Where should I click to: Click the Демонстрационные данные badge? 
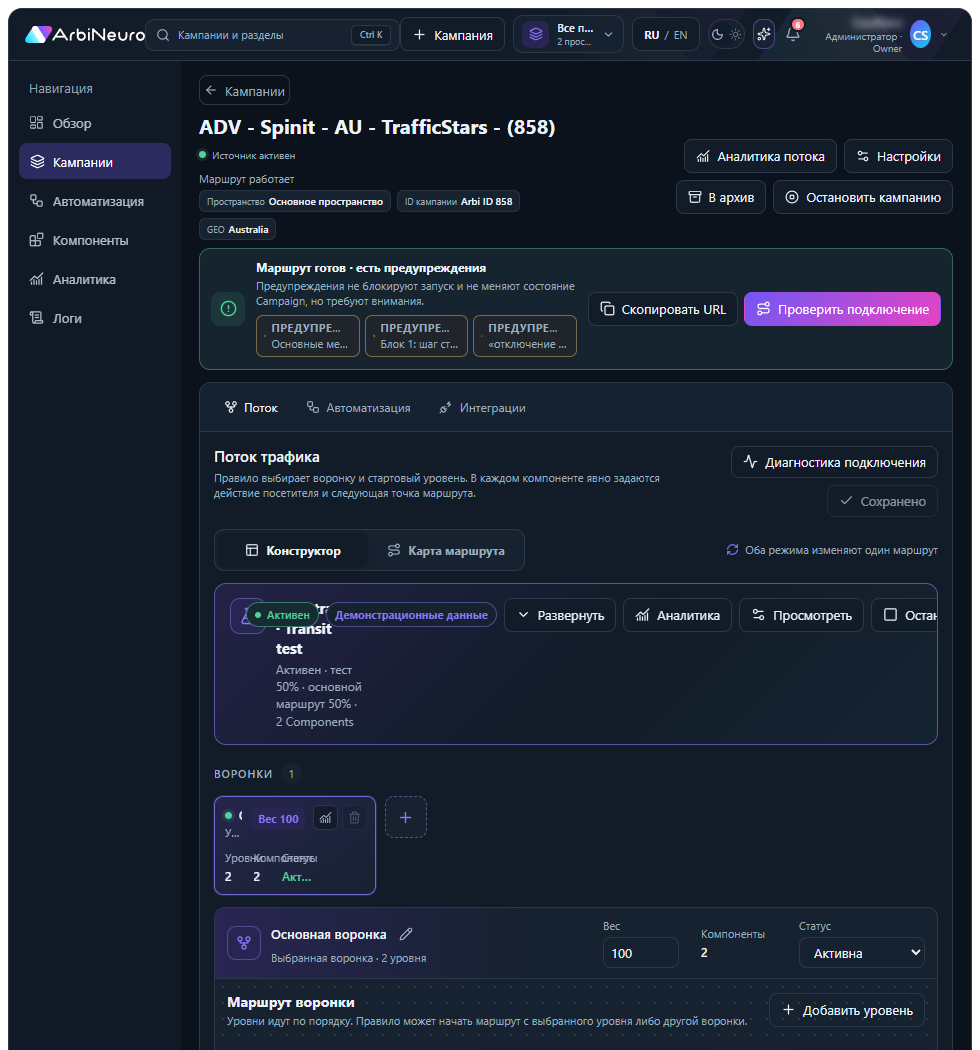(411, 615)
